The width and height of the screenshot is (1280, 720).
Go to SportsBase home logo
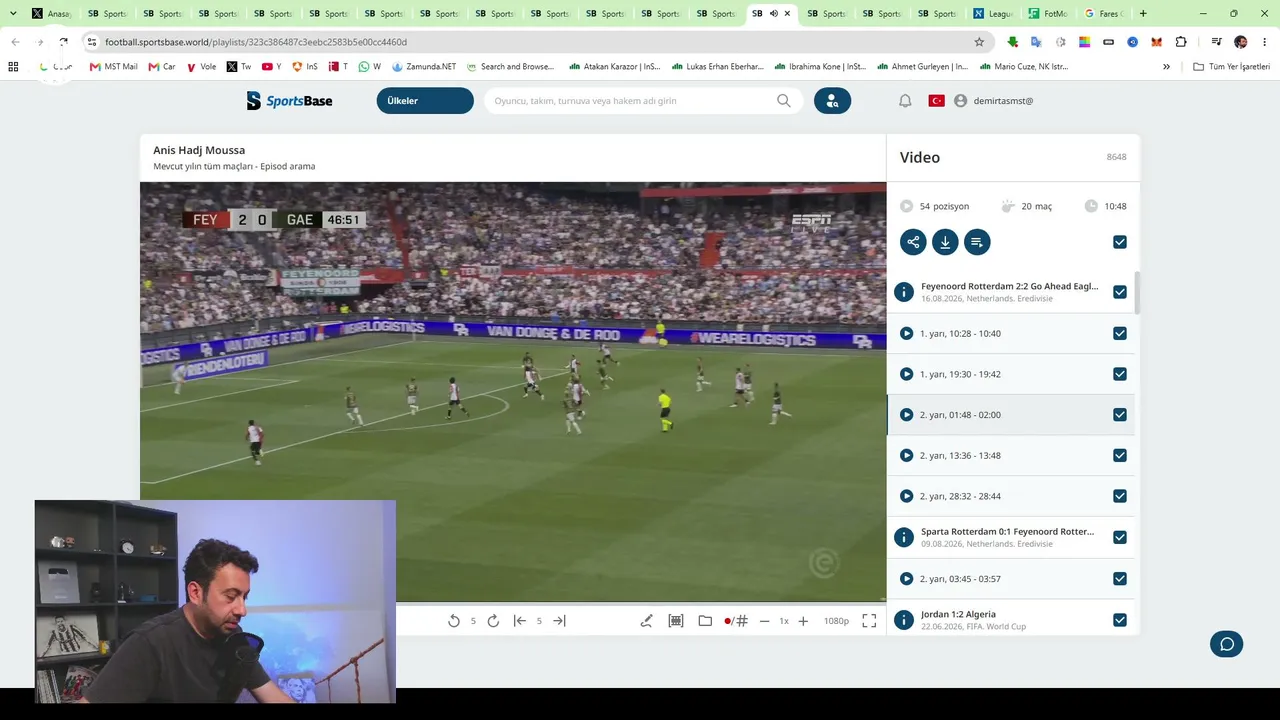point(289,101)
